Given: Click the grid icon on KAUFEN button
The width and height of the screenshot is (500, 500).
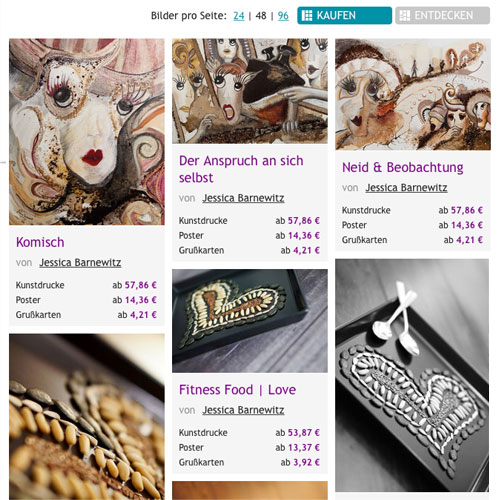Looking at the screenshot, I should tap(307, 15).
